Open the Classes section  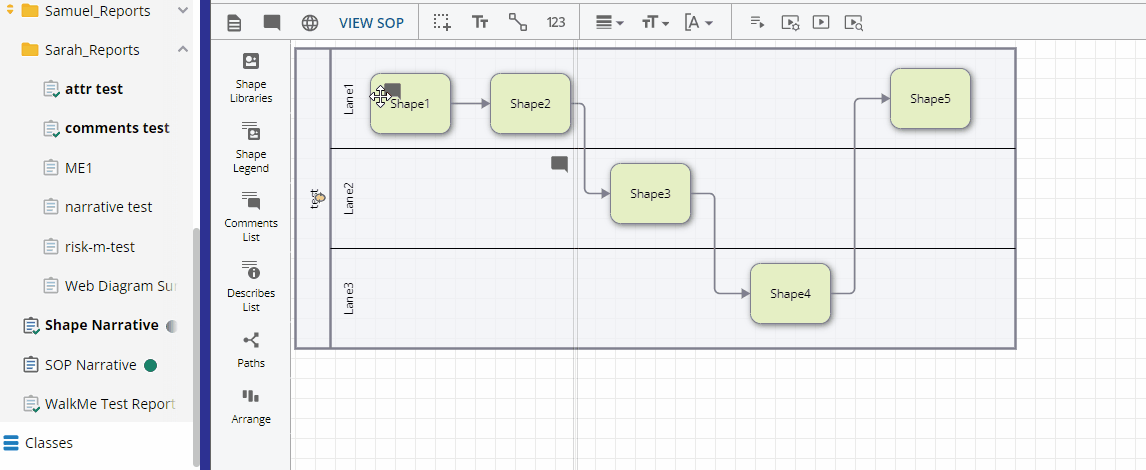48,443
